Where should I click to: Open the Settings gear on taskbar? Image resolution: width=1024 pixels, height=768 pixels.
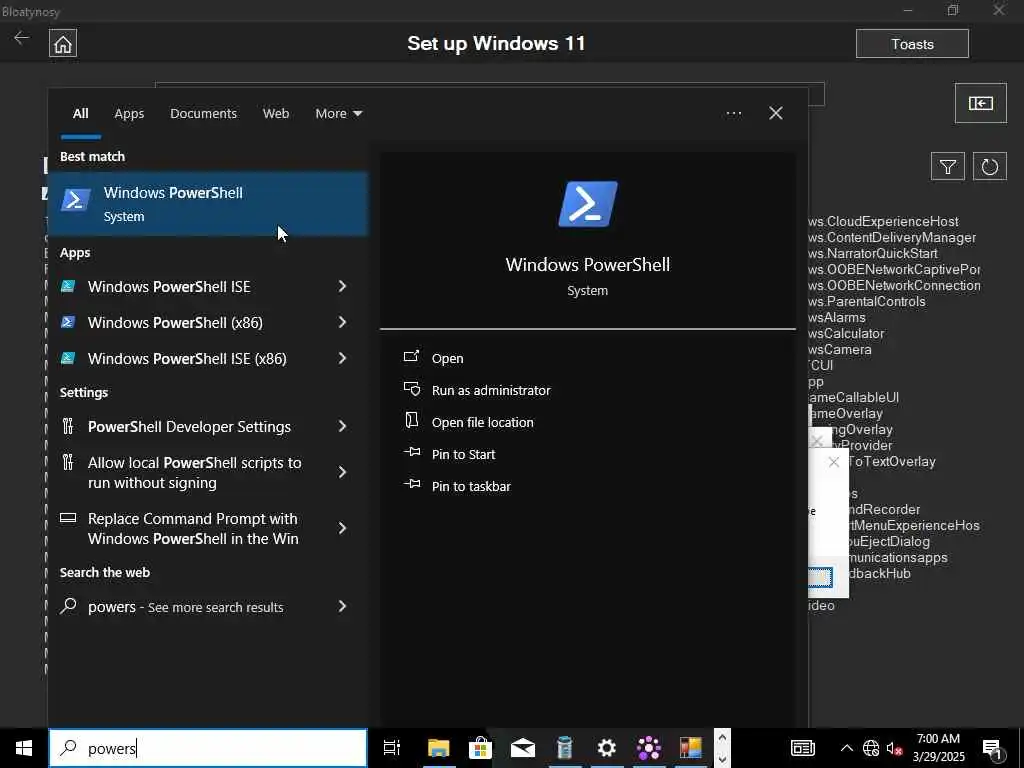607,748
